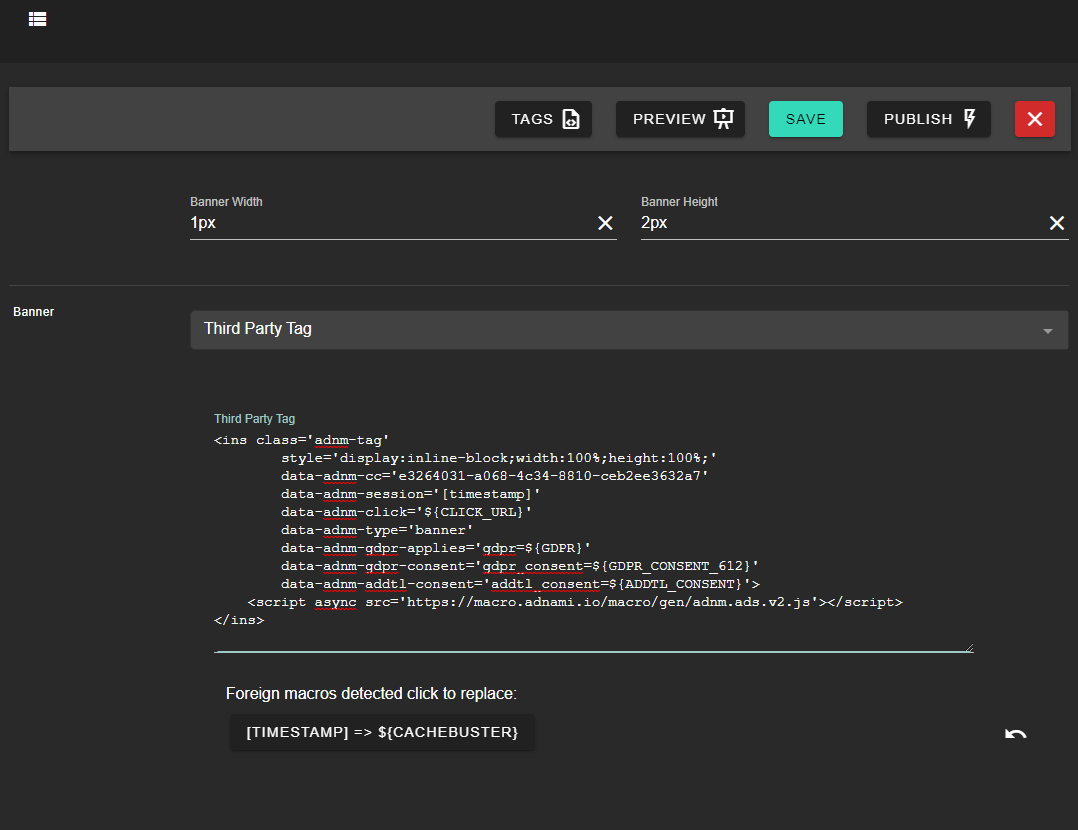The width and height of the screenshot is (1078, 830).
Task: Click the 'Banner Height' label
Action: [x=679, y=201]
